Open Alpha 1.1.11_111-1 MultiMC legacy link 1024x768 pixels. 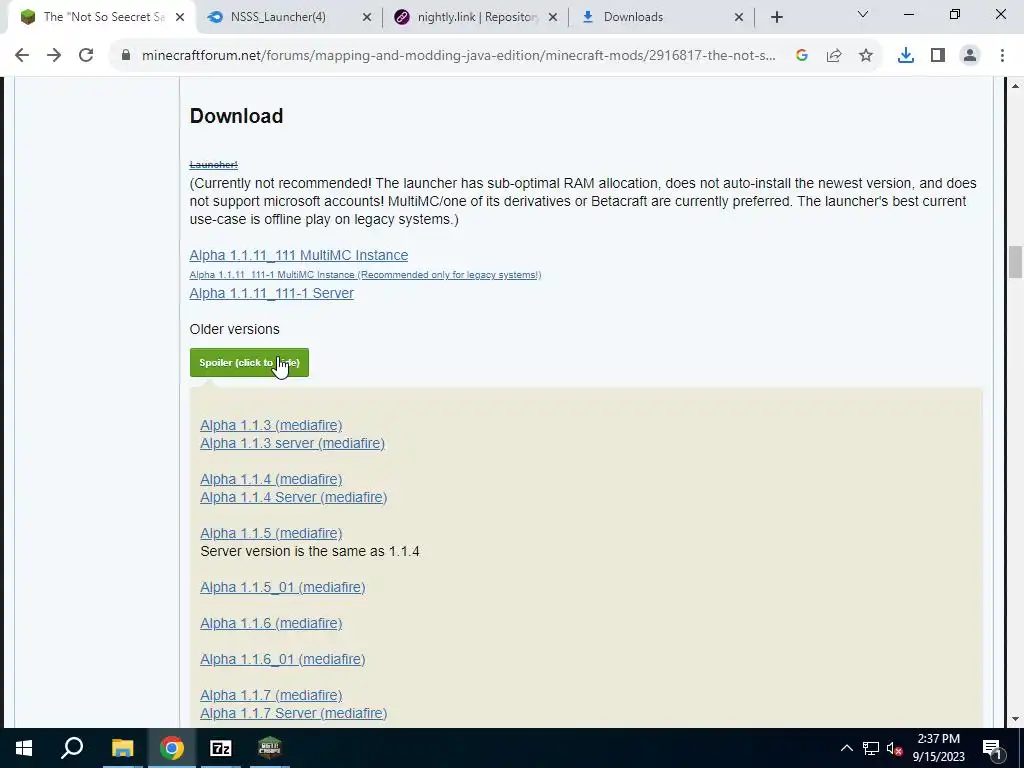coord(365,275)
